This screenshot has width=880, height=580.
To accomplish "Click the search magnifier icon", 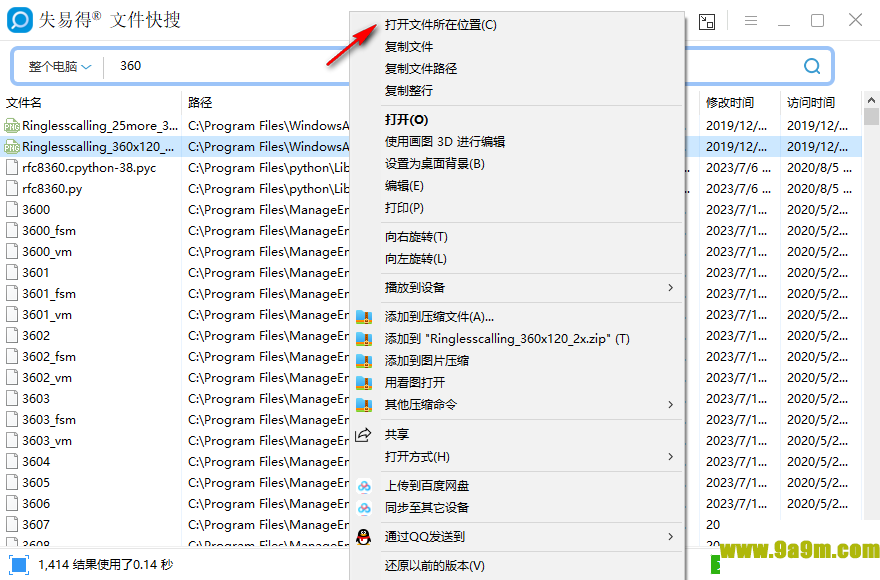I will pyautogui.click(x=812, y=66).
